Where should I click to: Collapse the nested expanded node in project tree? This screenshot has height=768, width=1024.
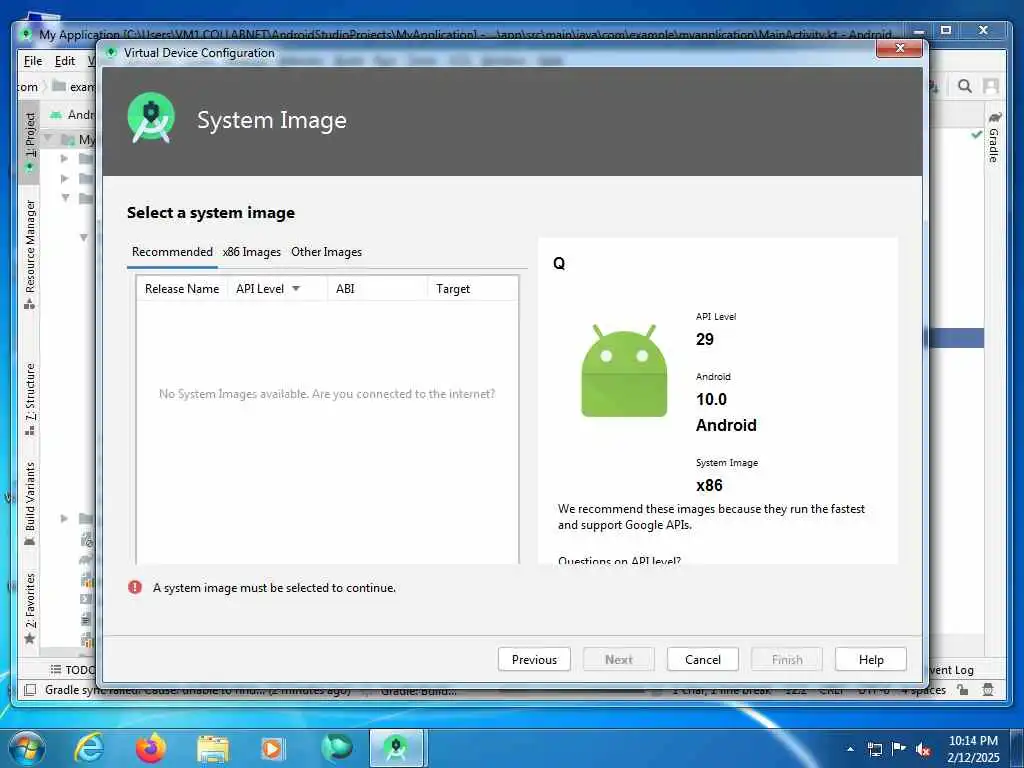[84, 238]
